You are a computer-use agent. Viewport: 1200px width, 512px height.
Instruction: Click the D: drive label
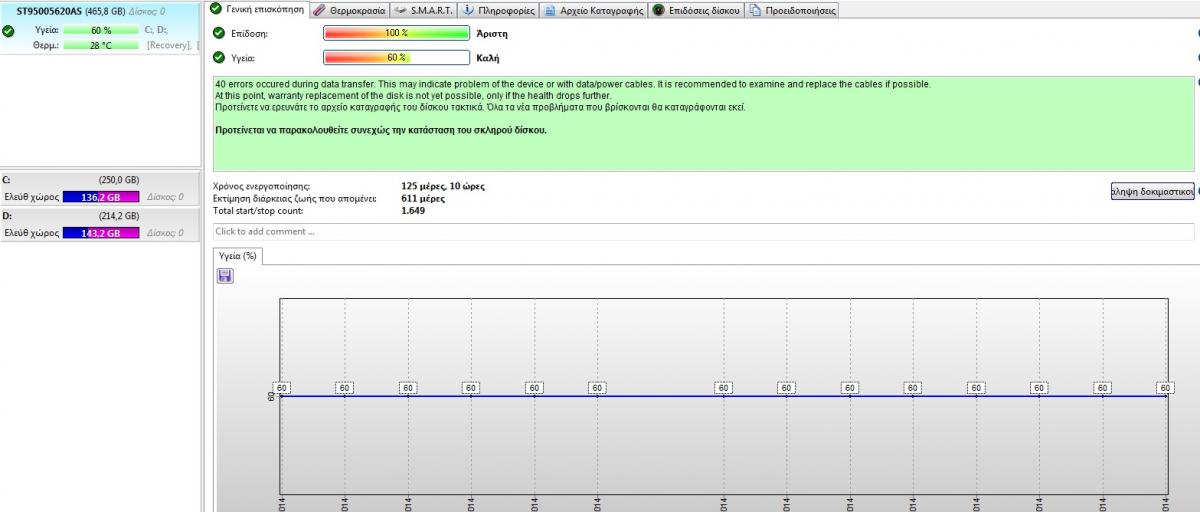[8, 216]
